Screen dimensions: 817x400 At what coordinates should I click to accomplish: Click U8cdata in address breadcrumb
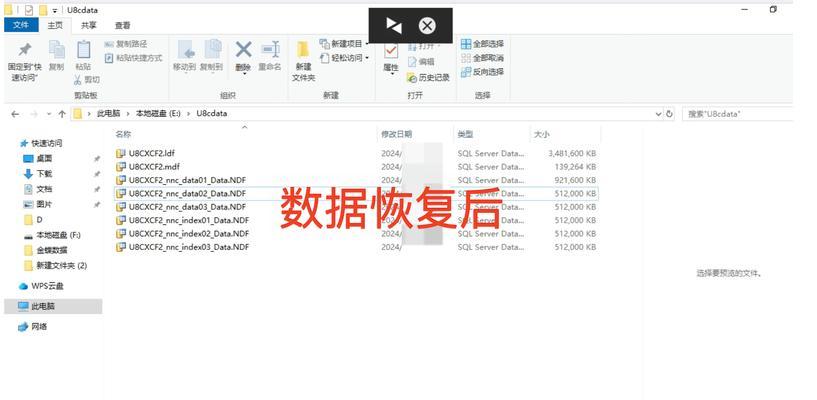(x=212, y=113)
